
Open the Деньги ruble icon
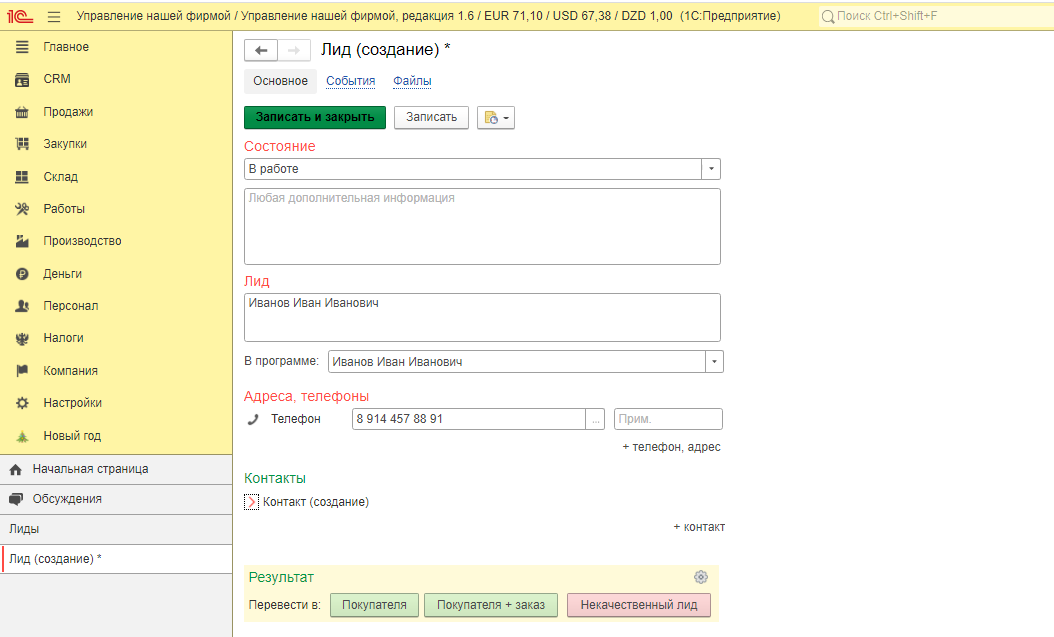[22, 274]
